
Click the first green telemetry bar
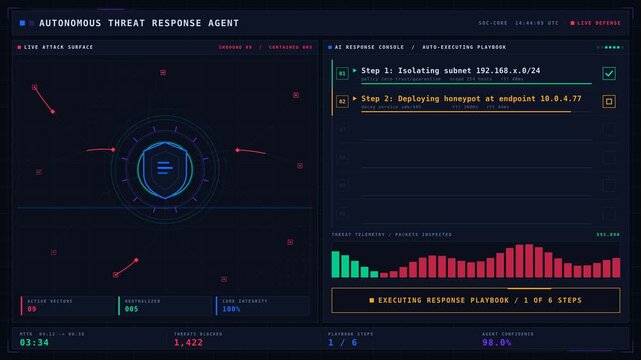336,264
